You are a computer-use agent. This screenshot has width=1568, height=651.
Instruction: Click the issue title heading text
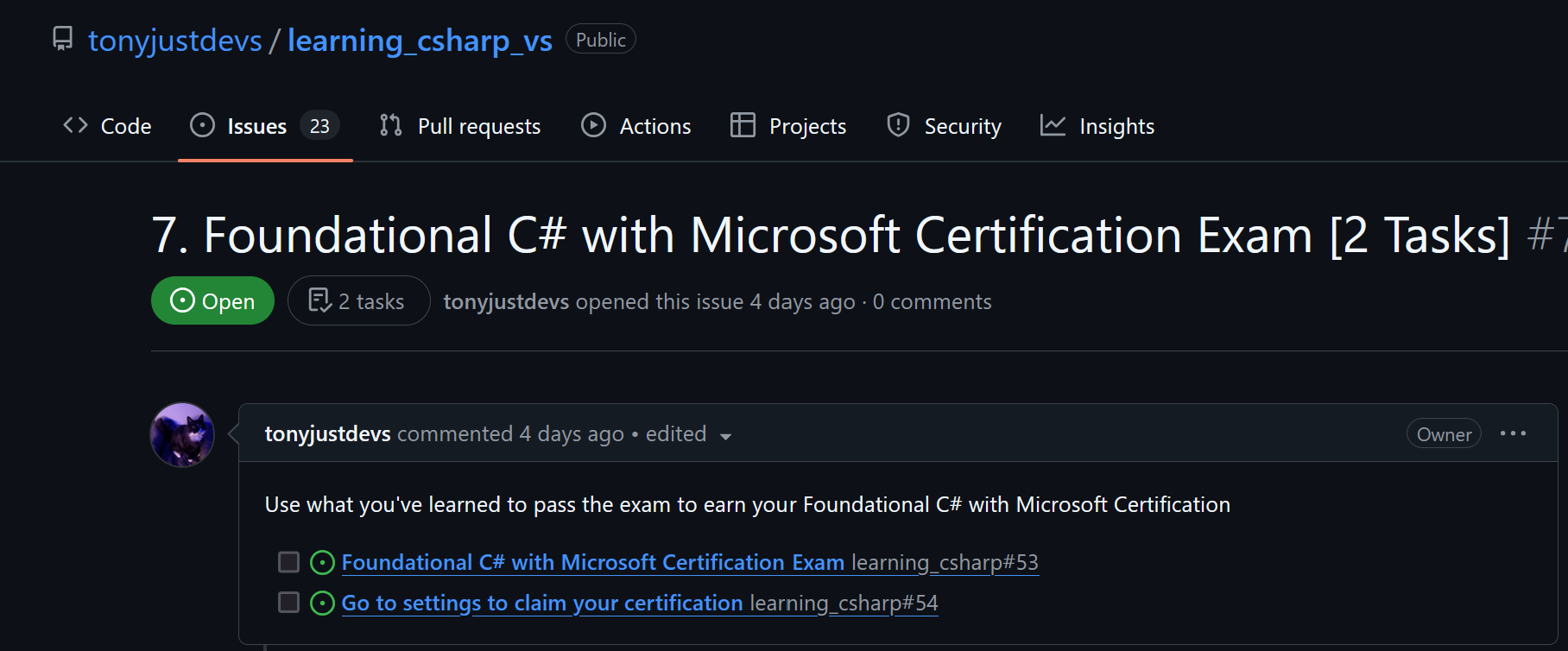(x=831, y=235)
